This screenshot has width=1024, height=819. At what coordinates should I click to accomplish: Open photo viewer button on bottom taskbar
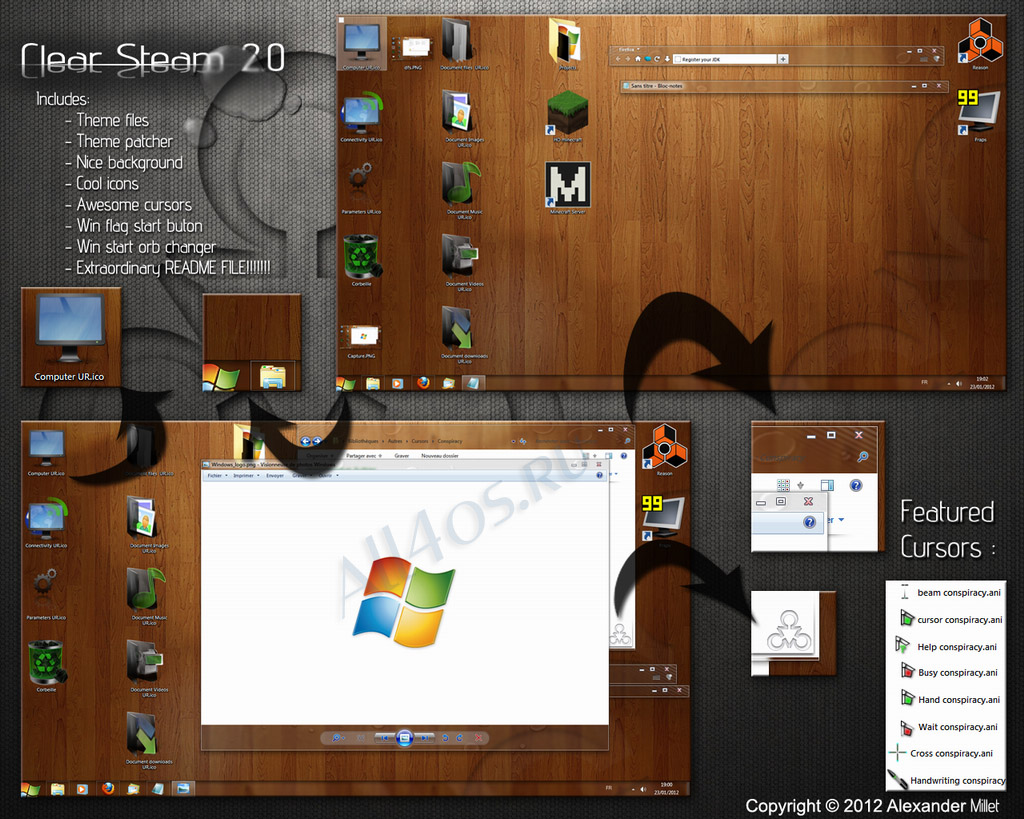pos(183,789)
